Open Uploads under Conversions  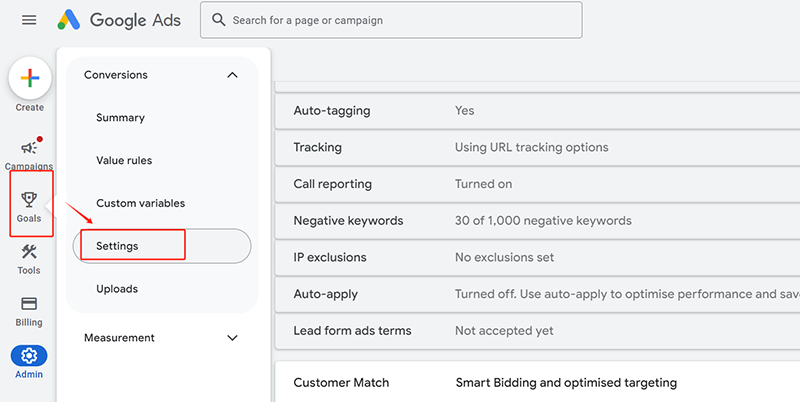(x=117, y=289)
